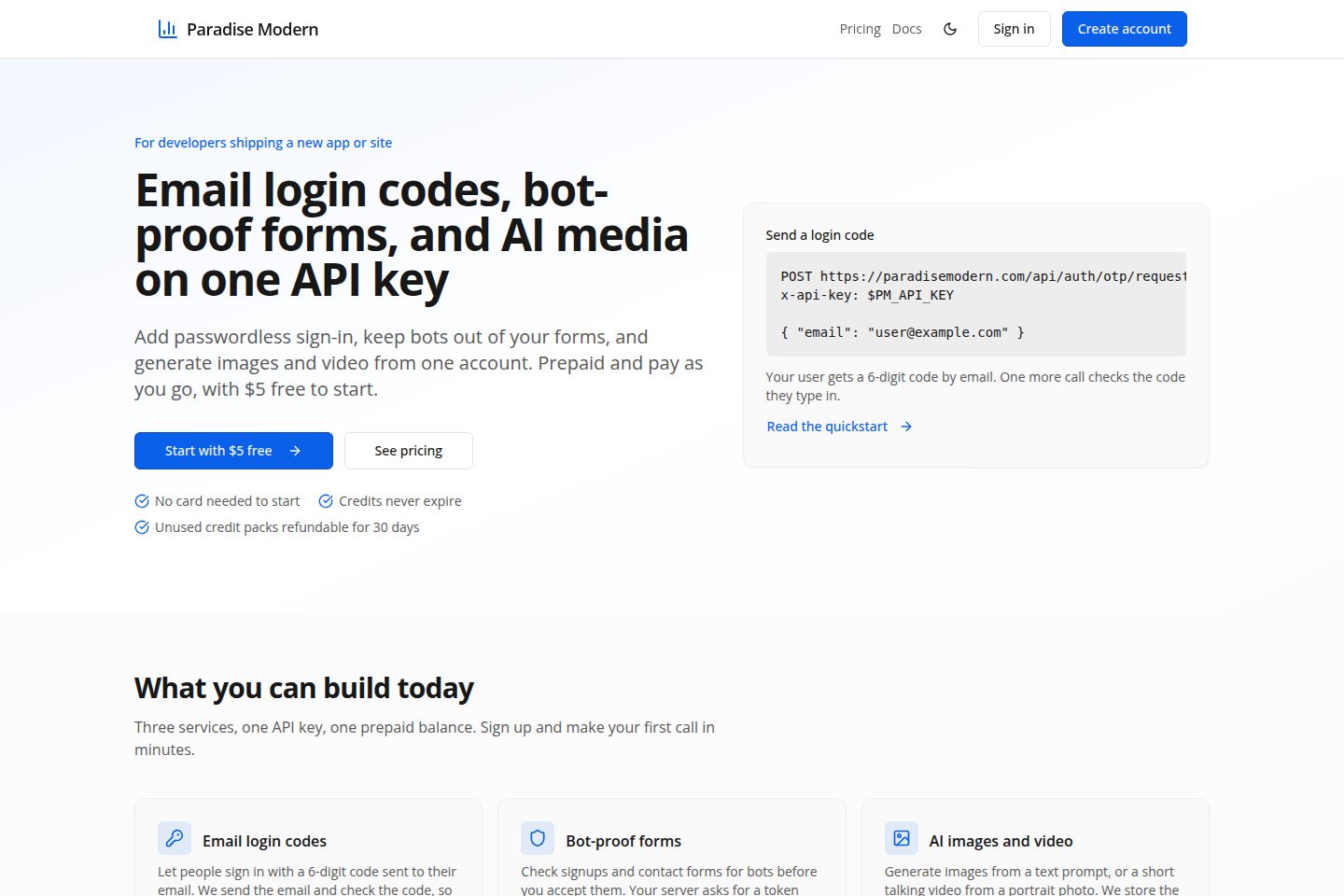The height and width of the screenshot is (896, 1344).
Task: Click the Paradise Modern brand name
Action: coord(252,29)
